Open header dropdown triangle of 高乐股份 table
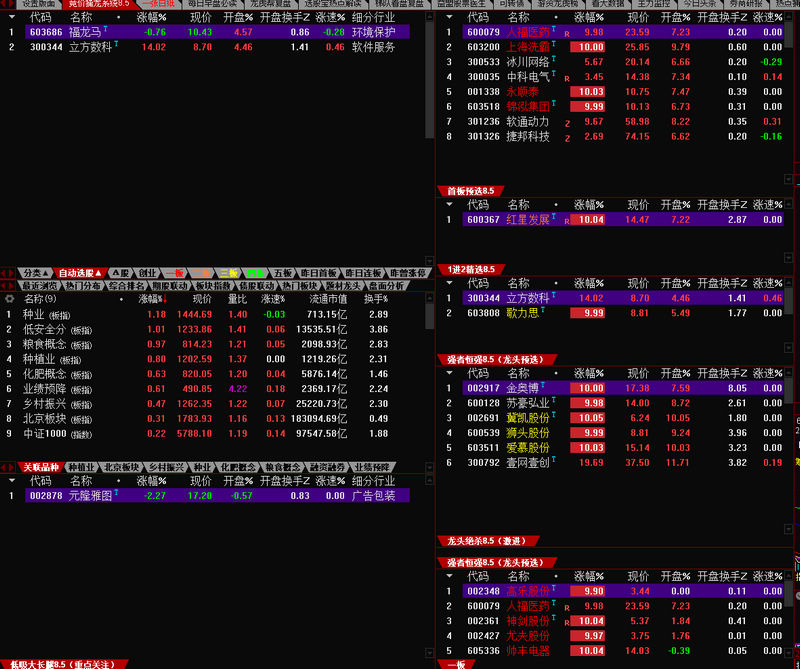This screenshot has height=669, width=800. 449,576
